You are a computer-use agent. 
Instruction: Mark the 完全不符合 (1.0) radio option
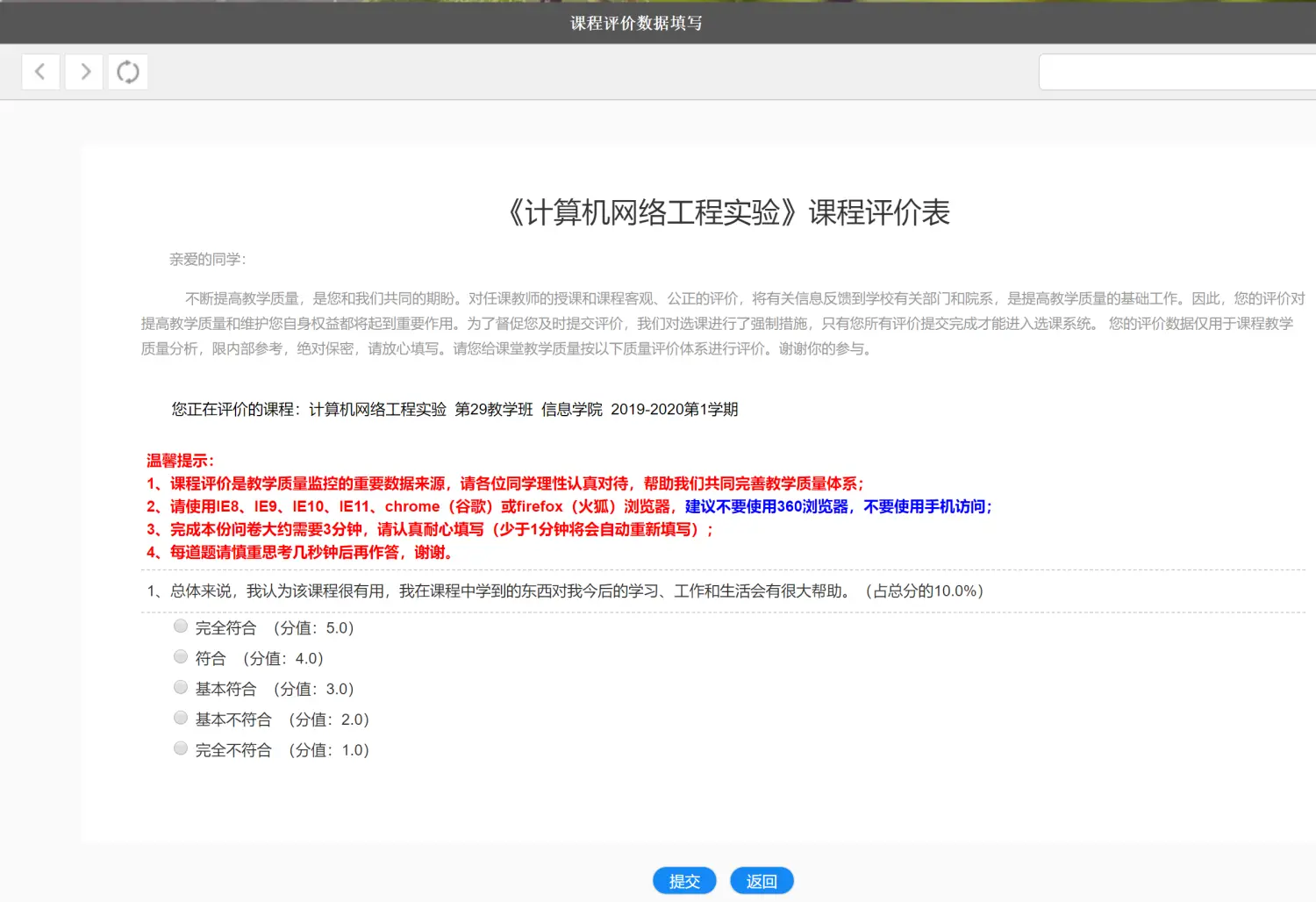181,748
